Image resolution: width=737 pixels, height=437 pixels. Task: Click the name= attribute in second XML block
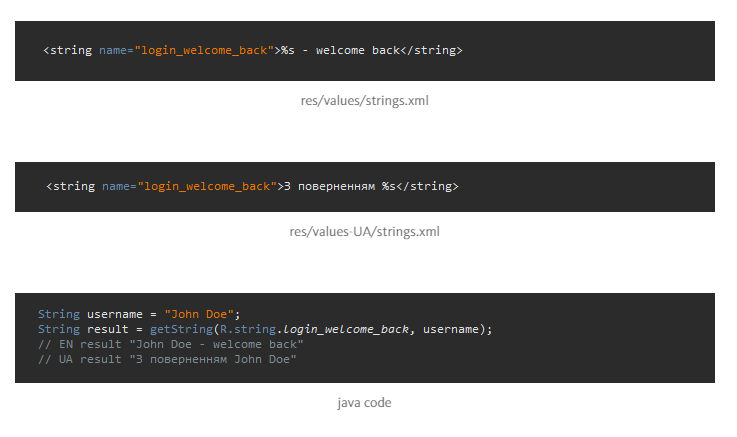pyautogui.click(x=119, y=186)
